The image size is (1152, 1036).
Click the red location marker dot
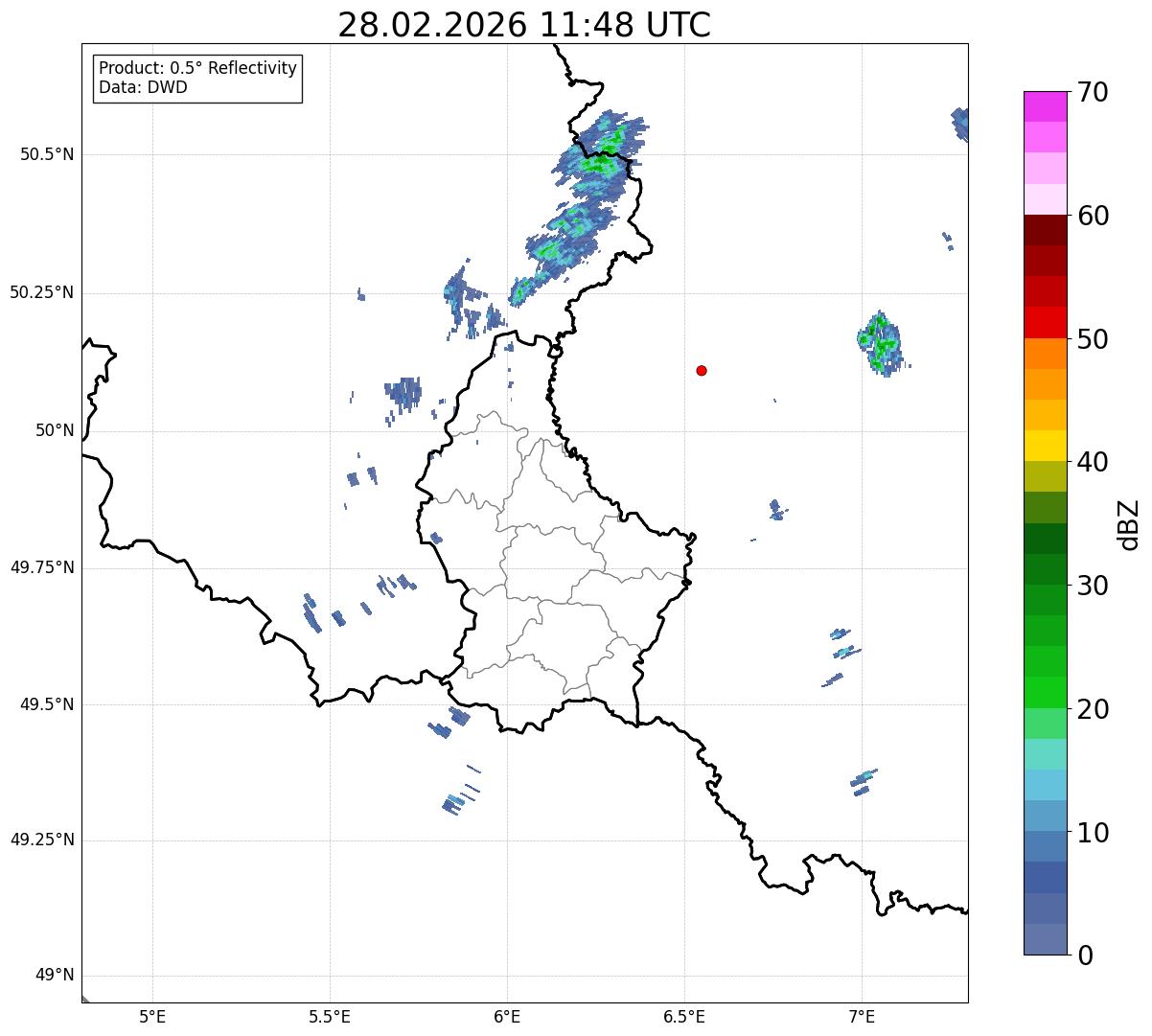702,370
